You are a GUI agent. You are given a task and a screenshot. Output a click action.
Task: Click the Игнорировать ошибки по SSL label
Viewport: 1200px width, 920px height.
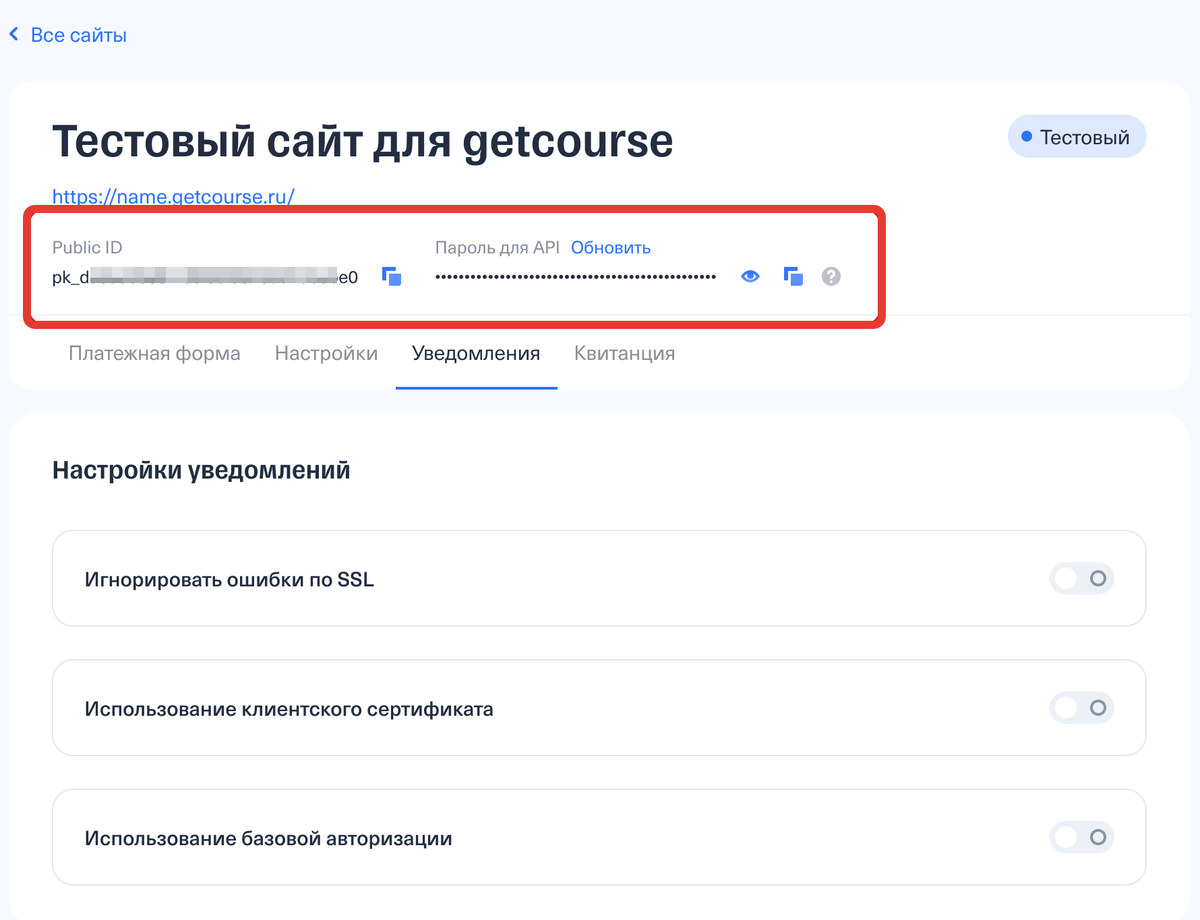pos(229,579)
